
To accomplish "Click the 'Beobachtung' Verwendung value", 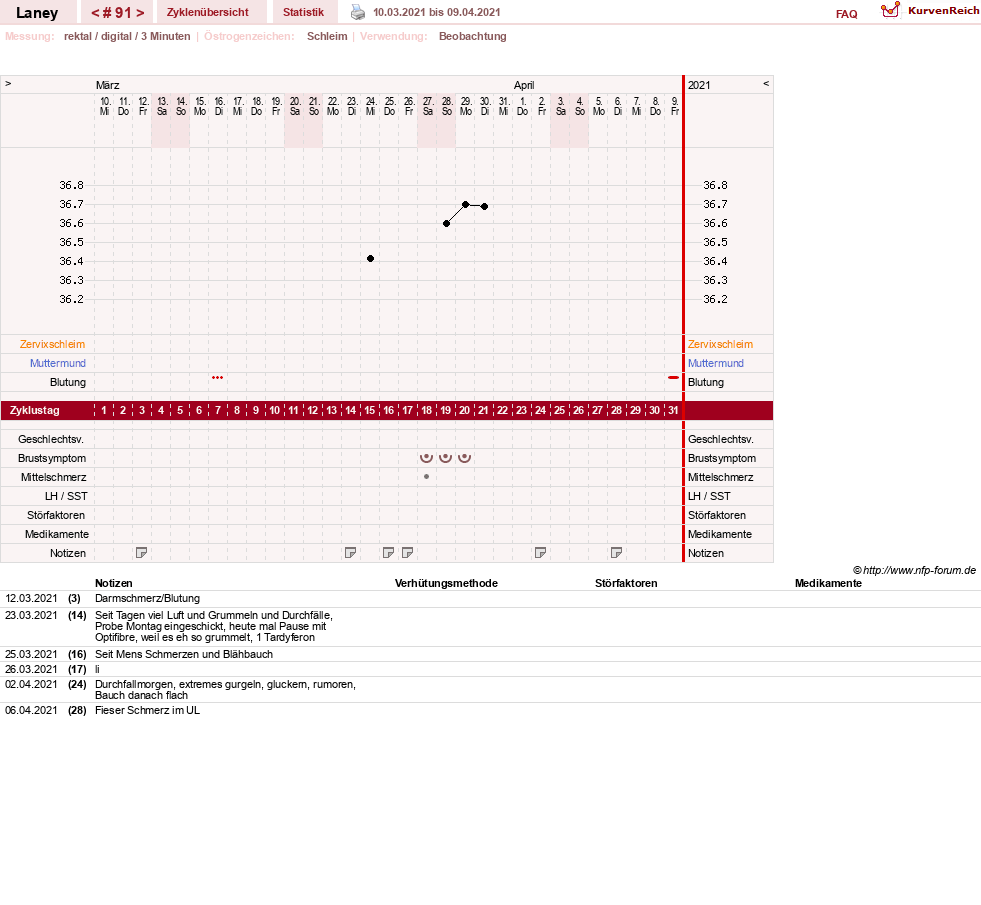I will point(472,36).
